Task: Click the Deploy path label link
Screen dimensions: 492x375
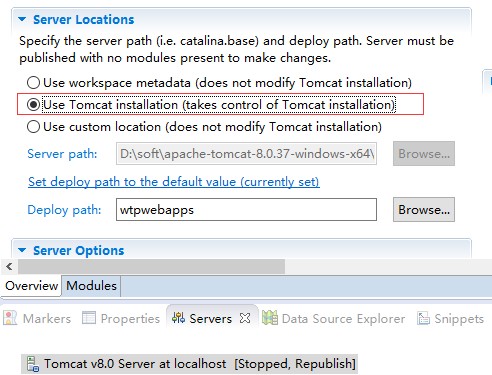Action: point(64,210)
